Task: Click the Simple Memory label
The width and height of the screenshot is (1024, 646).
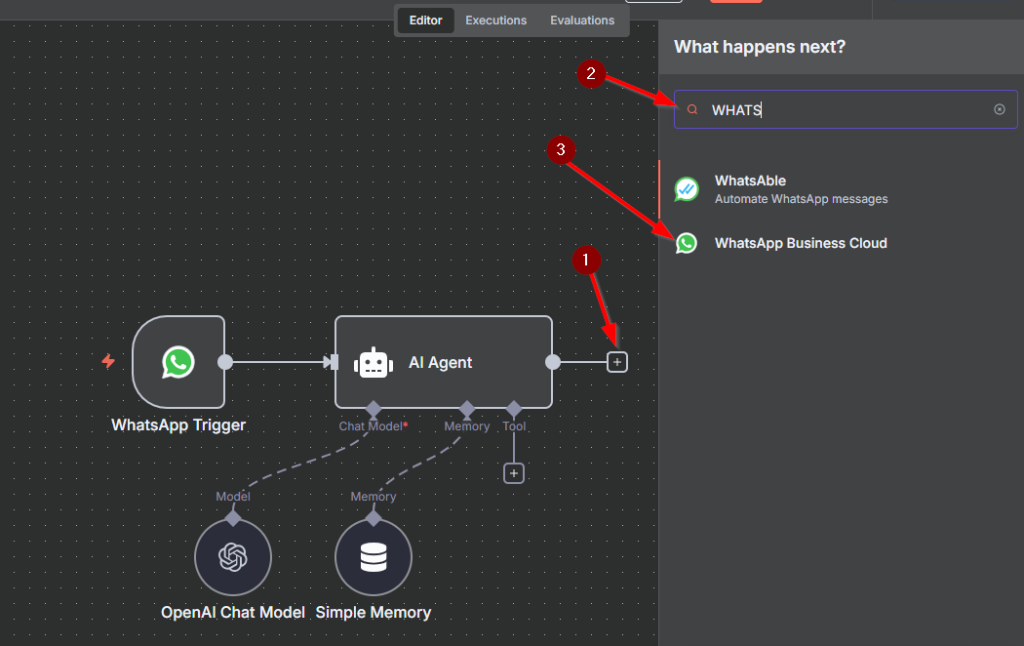Action: (x=374, y=613)
